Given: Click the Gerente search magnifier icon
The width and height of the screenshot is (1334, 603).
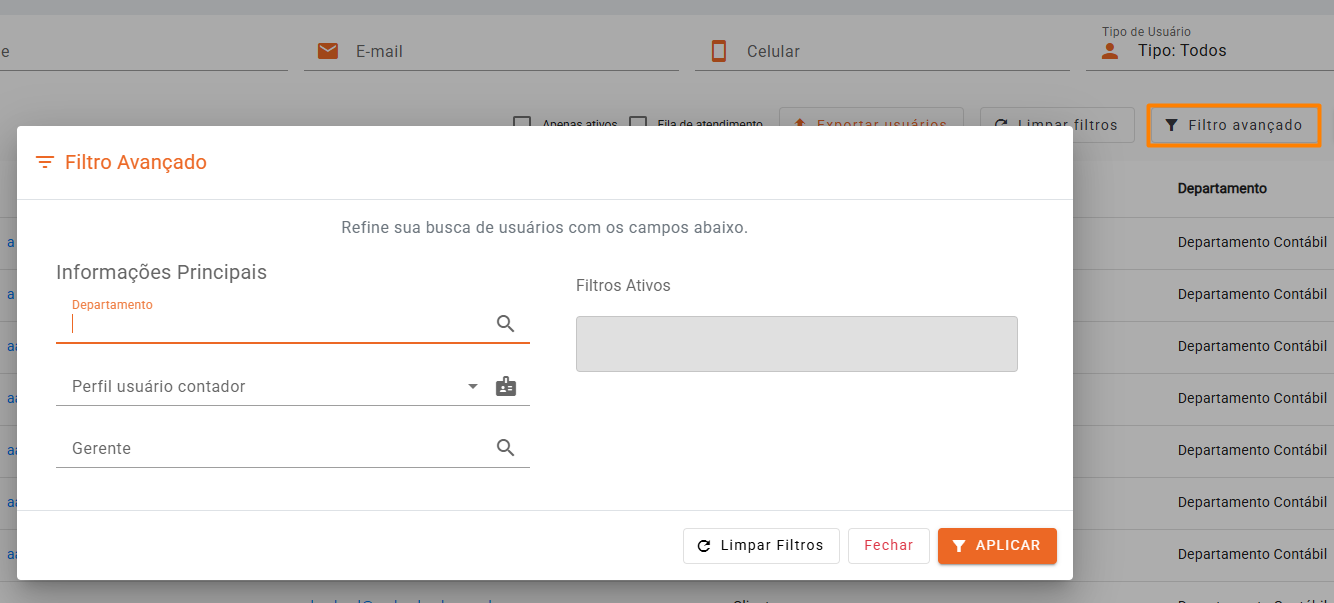Looking at the screenshot, I should click(506, 447).
